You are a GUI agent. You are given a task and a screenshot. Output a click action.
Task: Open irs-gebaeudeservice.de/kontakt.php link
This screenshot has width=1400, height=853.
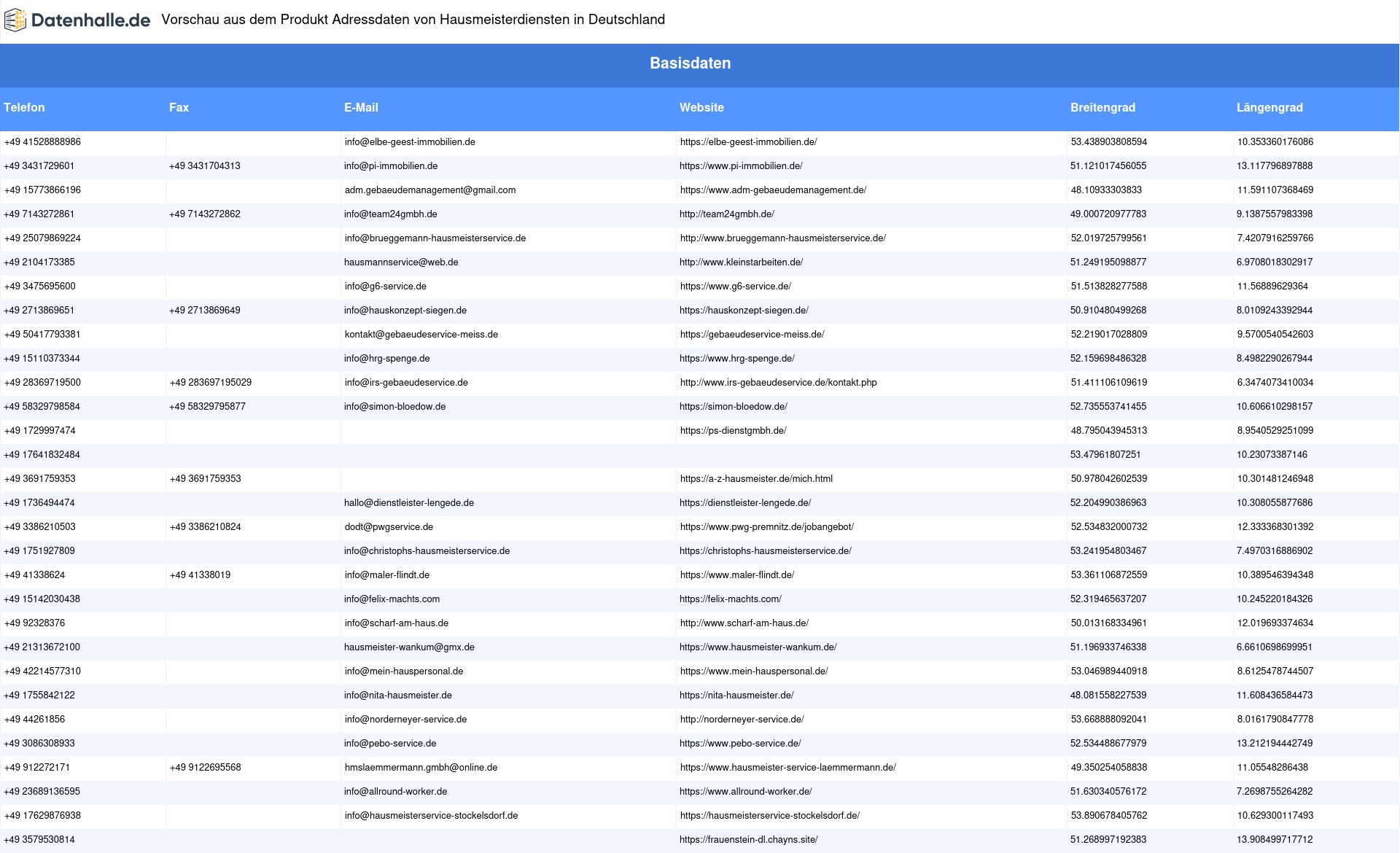779,383
